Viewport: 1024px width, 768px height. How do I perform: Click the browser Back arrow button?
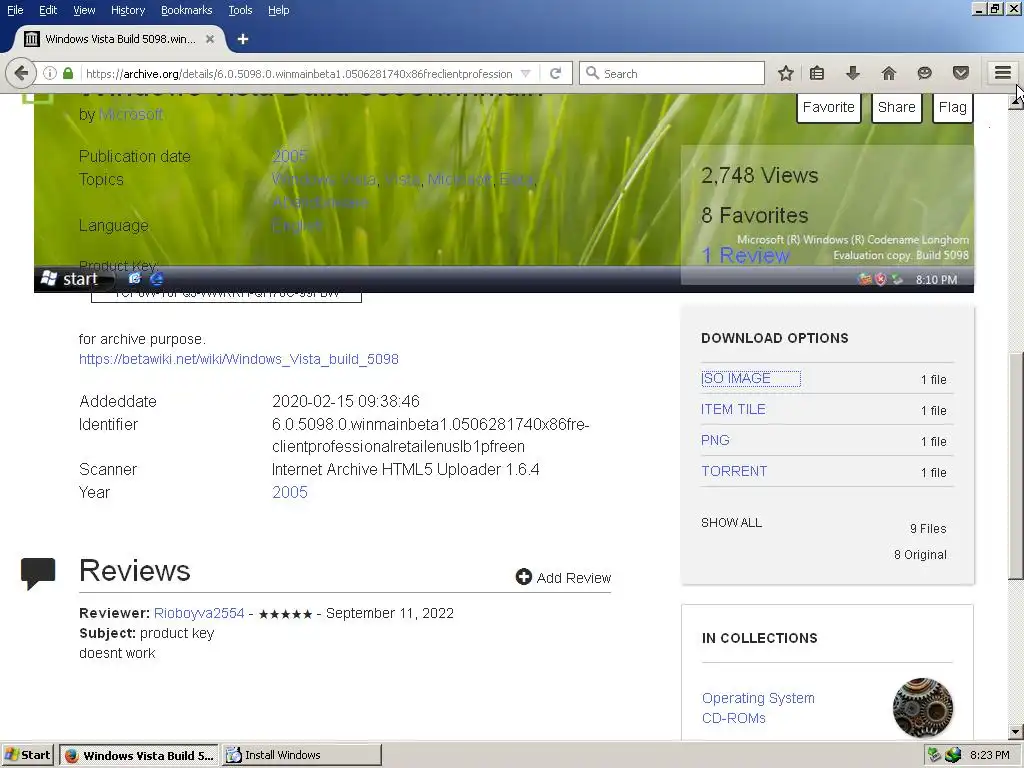[x=22, y=73]
